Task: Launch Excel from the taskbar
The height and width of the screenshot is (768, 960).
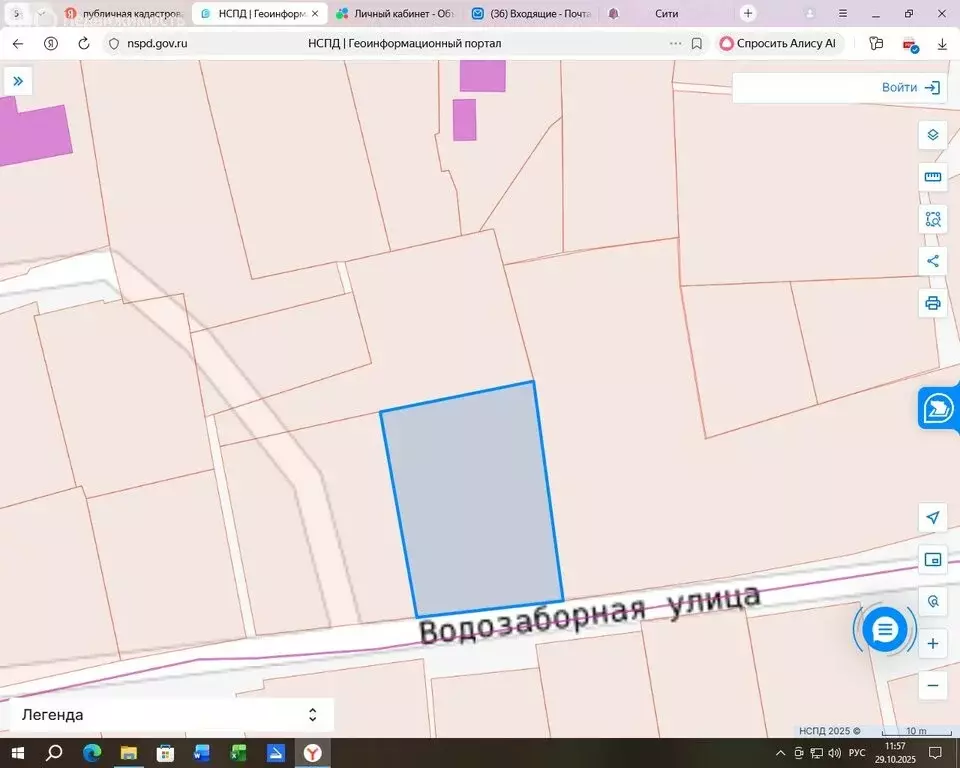Action: [236, 755]
